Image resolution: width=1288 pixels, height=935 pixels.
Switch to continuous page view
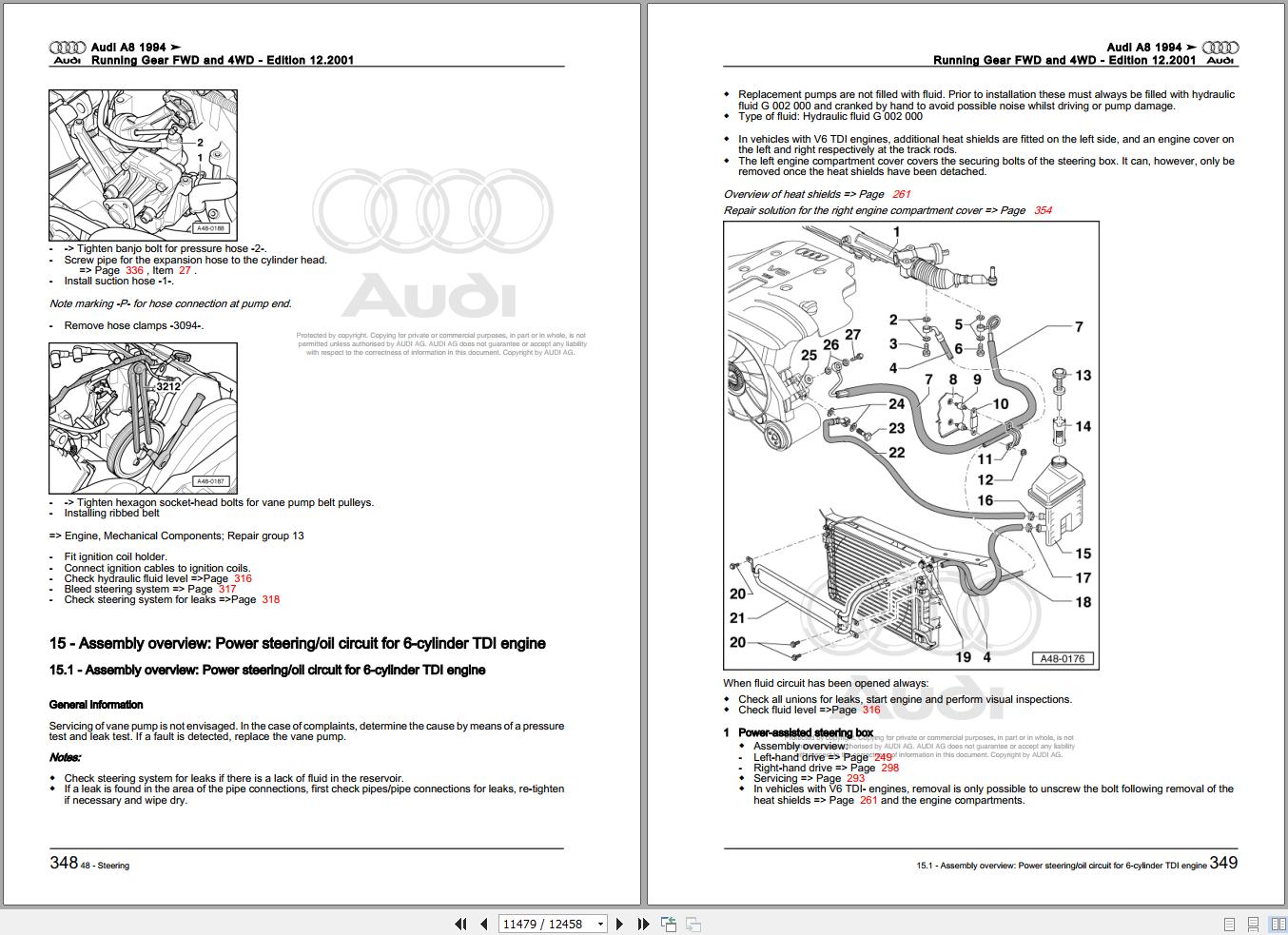(1254, 924)
